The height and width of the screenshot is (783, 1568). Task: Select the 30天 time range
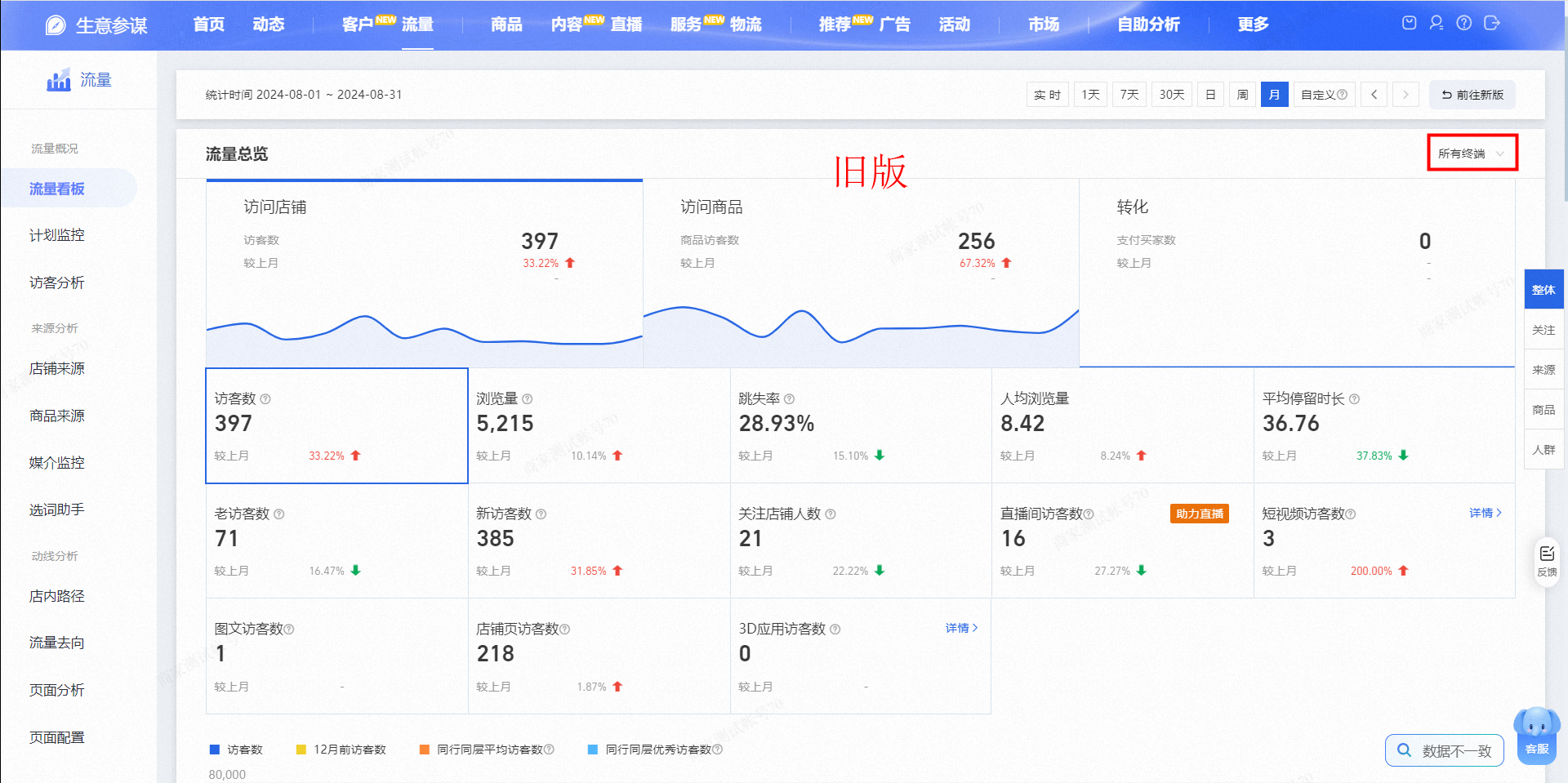pos(1172,95)
